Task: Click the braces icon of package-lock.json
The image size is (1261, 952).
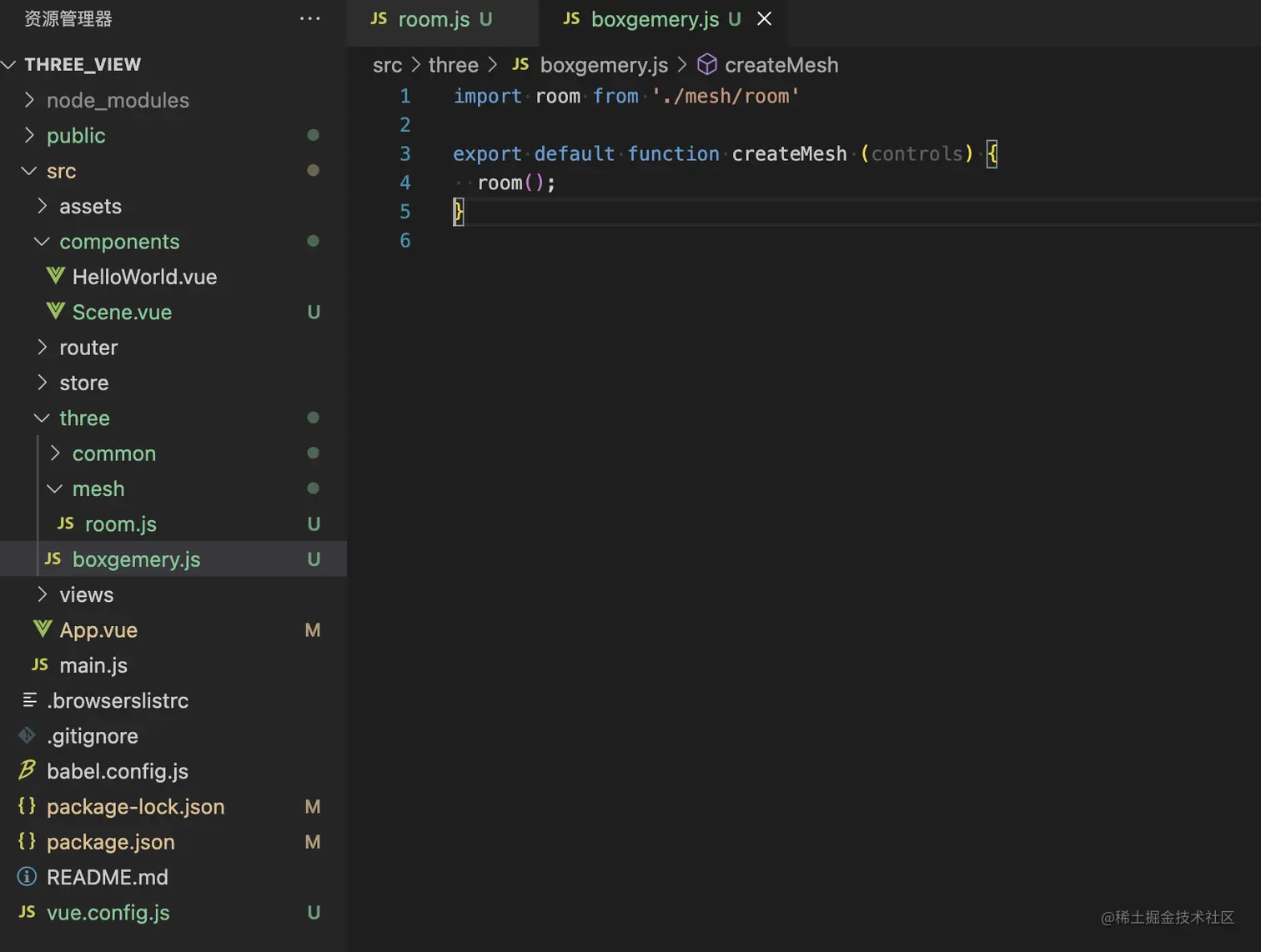Action: tap(27, 805)
